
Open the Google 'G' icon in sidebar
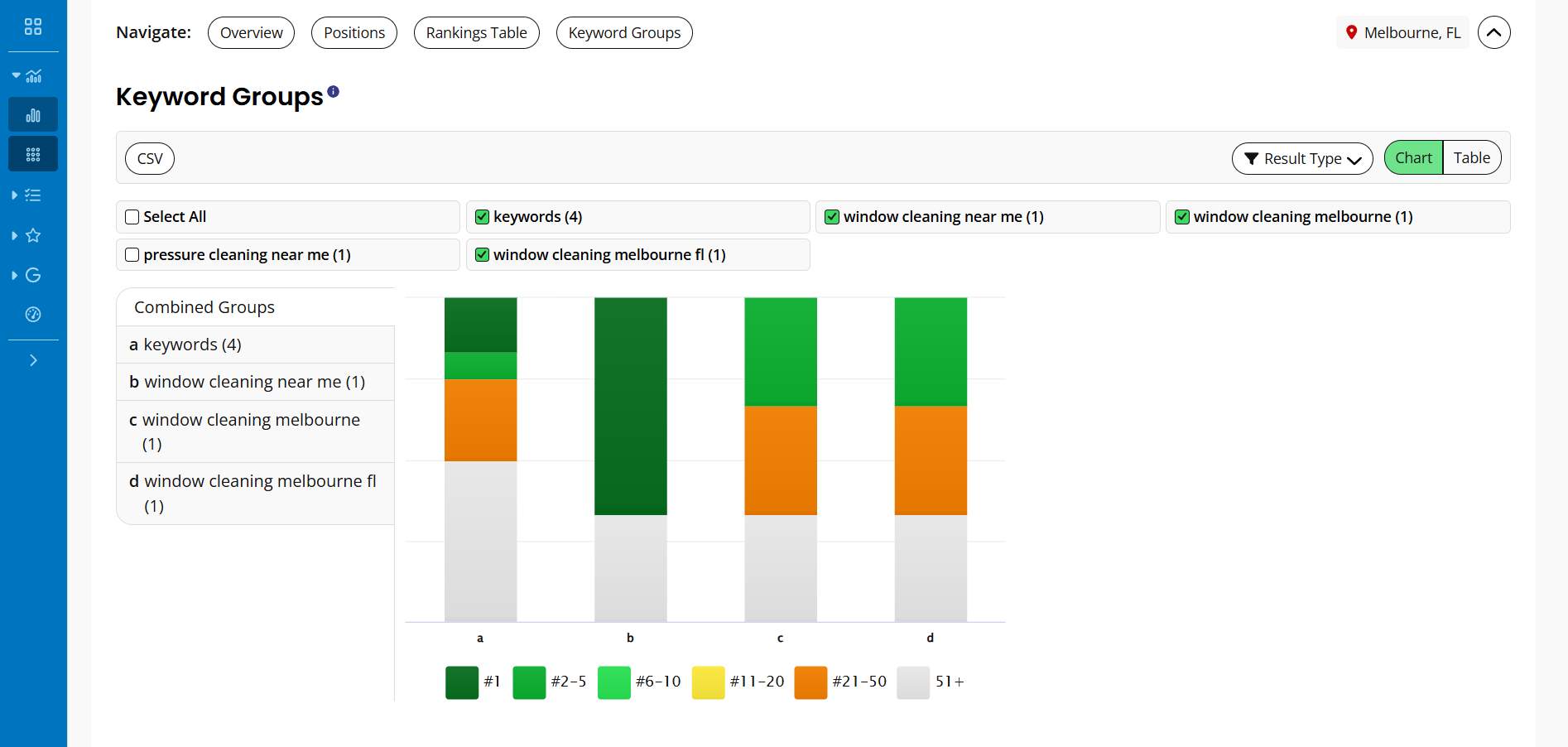tap(33, 275)
